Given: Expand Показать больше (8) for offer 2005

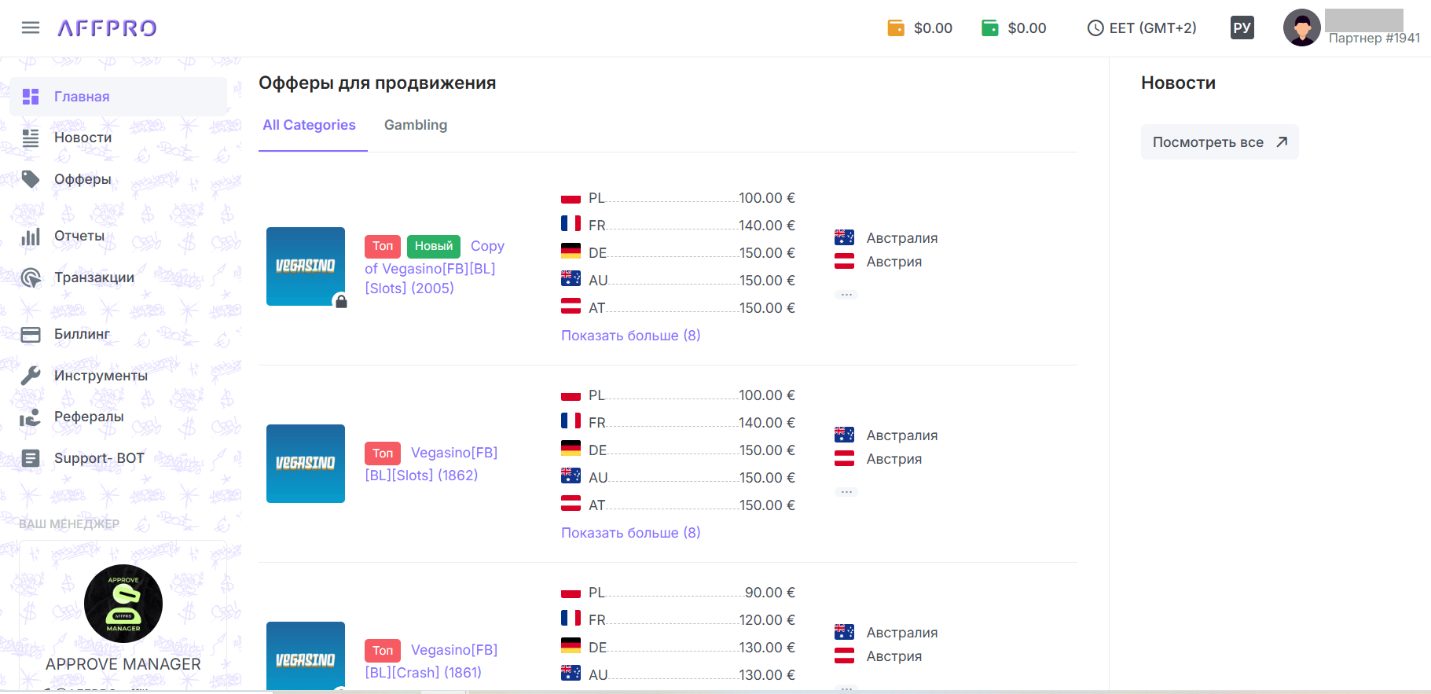Looking at the screenshot, I should coord(631,336).
